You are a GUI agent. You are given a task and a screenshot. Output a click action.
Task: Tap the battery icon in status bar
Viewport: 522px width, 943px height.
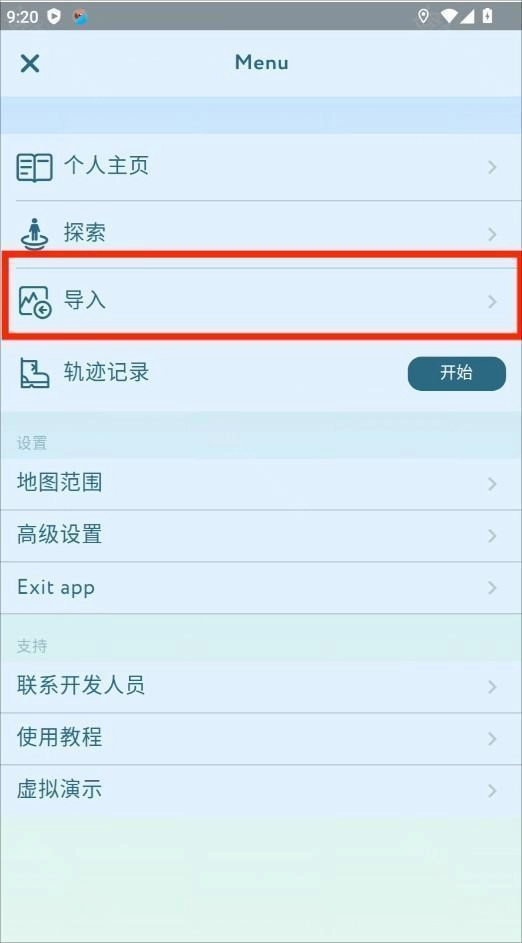tap(487, 16)
